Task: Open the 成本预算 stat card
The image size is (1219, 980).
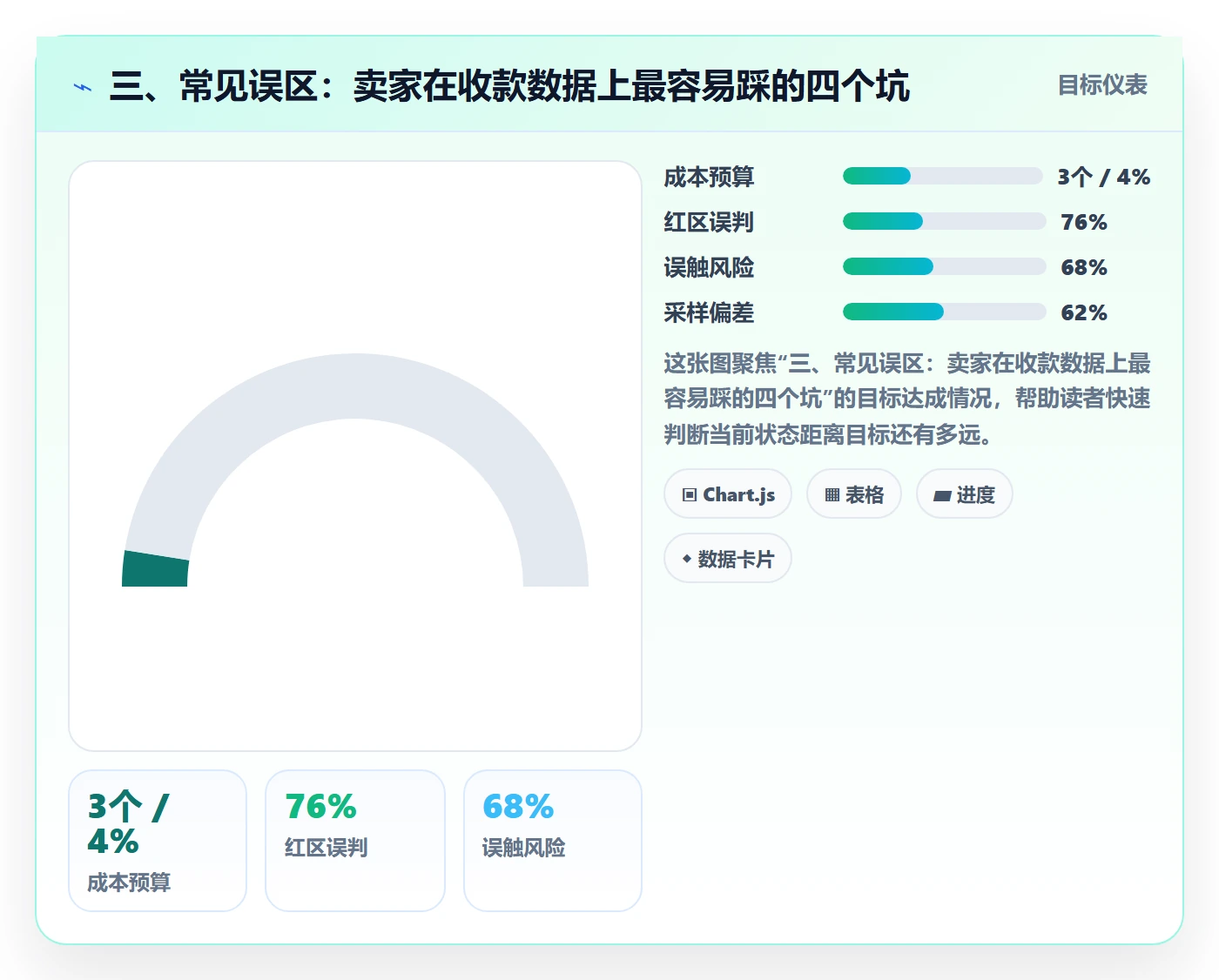Action: point(158,841)
